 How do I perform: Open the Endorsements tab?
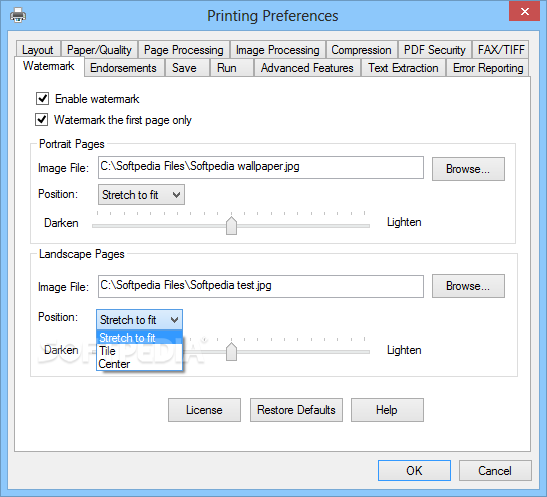[123, 68]
